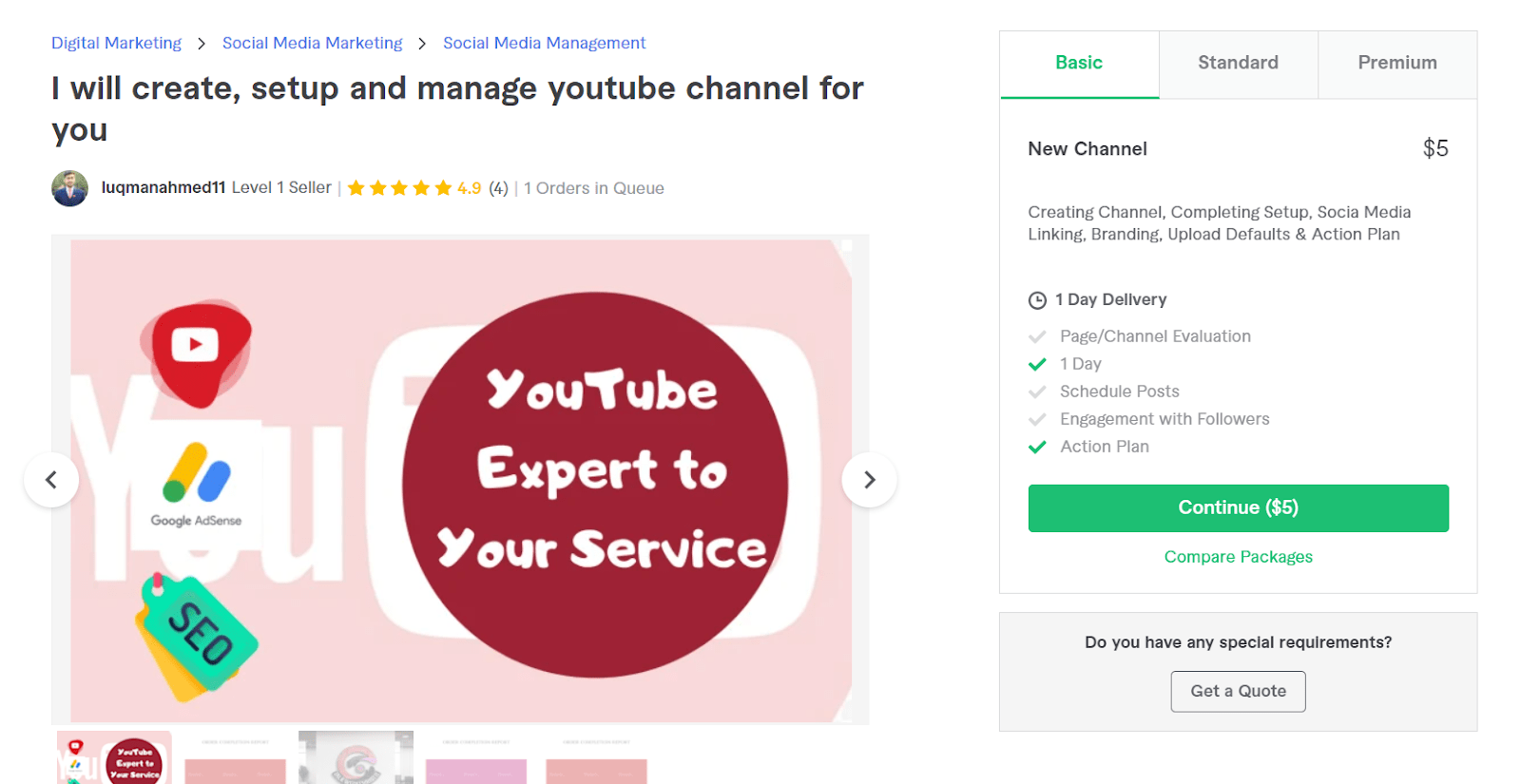Click the 1 Orders in Queue text

point(594,188)
